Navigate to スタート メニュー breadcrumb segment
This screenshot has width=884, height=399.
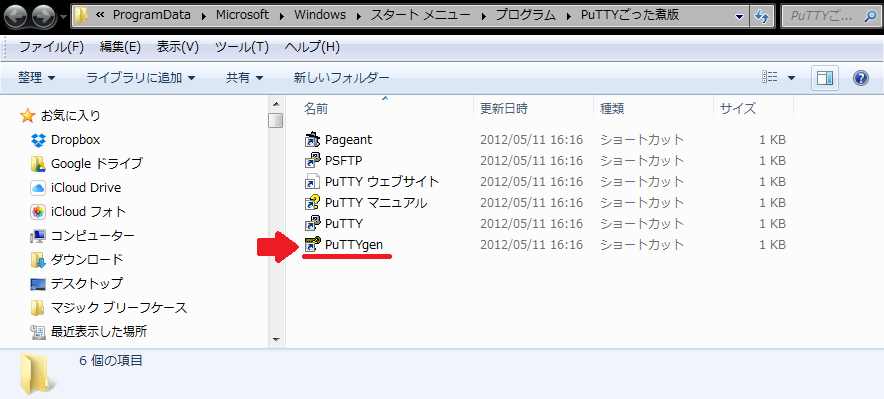[x=420, y=16]
